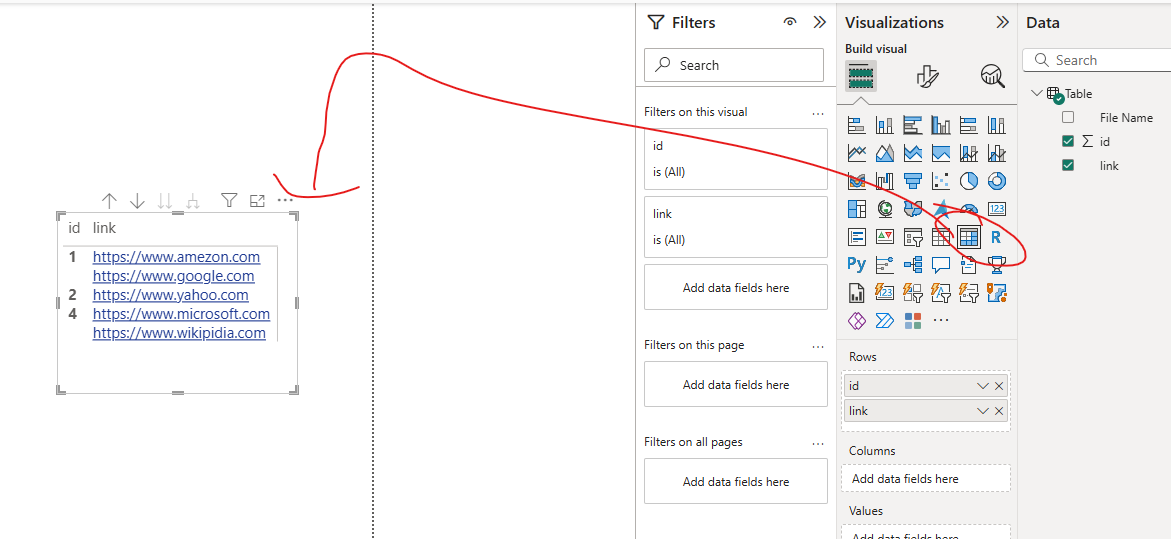Screen dimensions: 1171x539
Task: Select the Scatter chart visual
Action: pyautogui.click(x=940, y=181)
